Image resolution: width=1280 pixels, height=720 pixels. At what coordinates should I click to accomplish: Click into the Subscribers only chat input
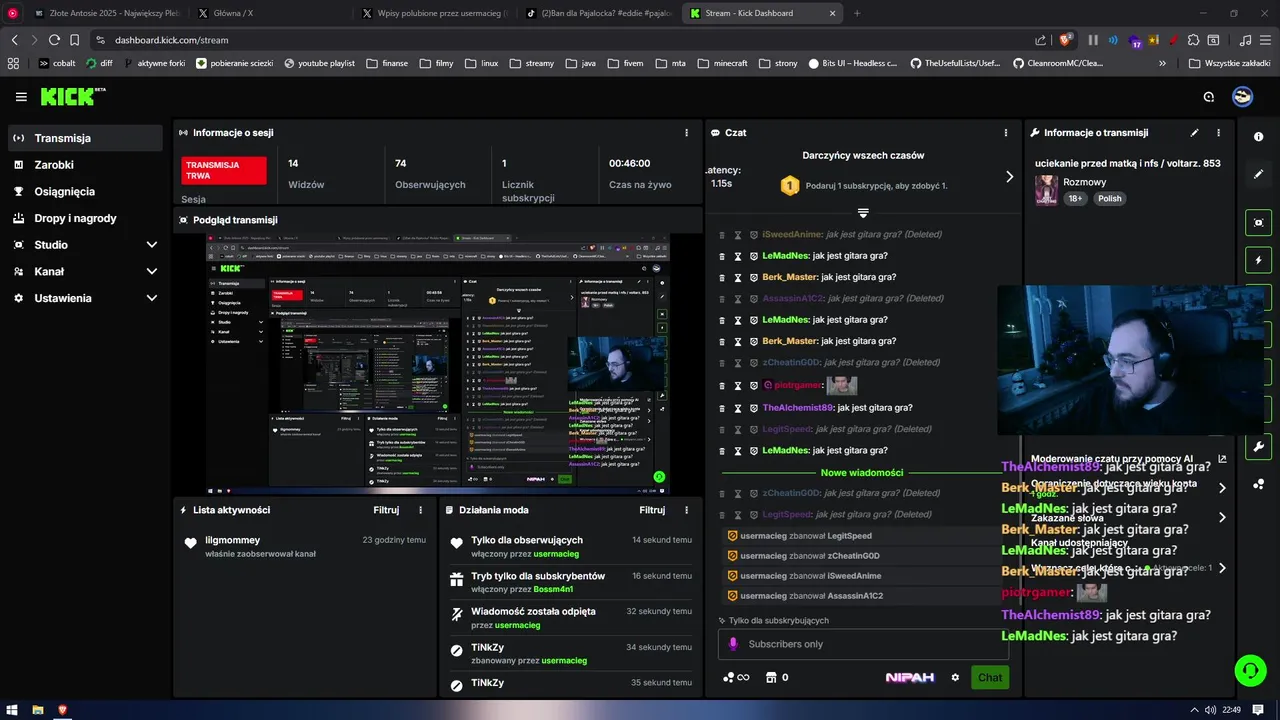click(863, 644)
